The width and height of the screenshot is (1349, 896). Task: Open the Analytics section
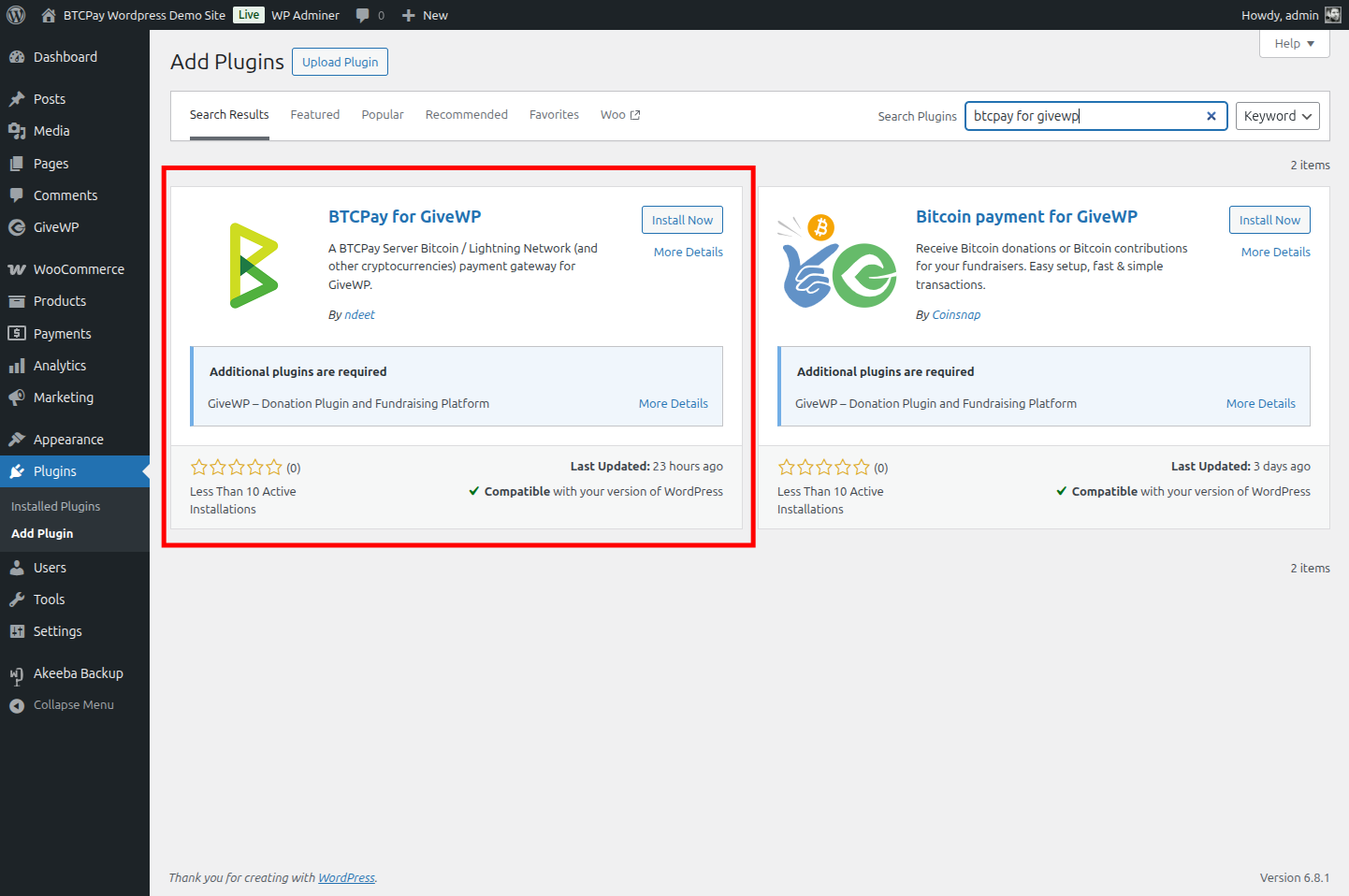(58, 365)
